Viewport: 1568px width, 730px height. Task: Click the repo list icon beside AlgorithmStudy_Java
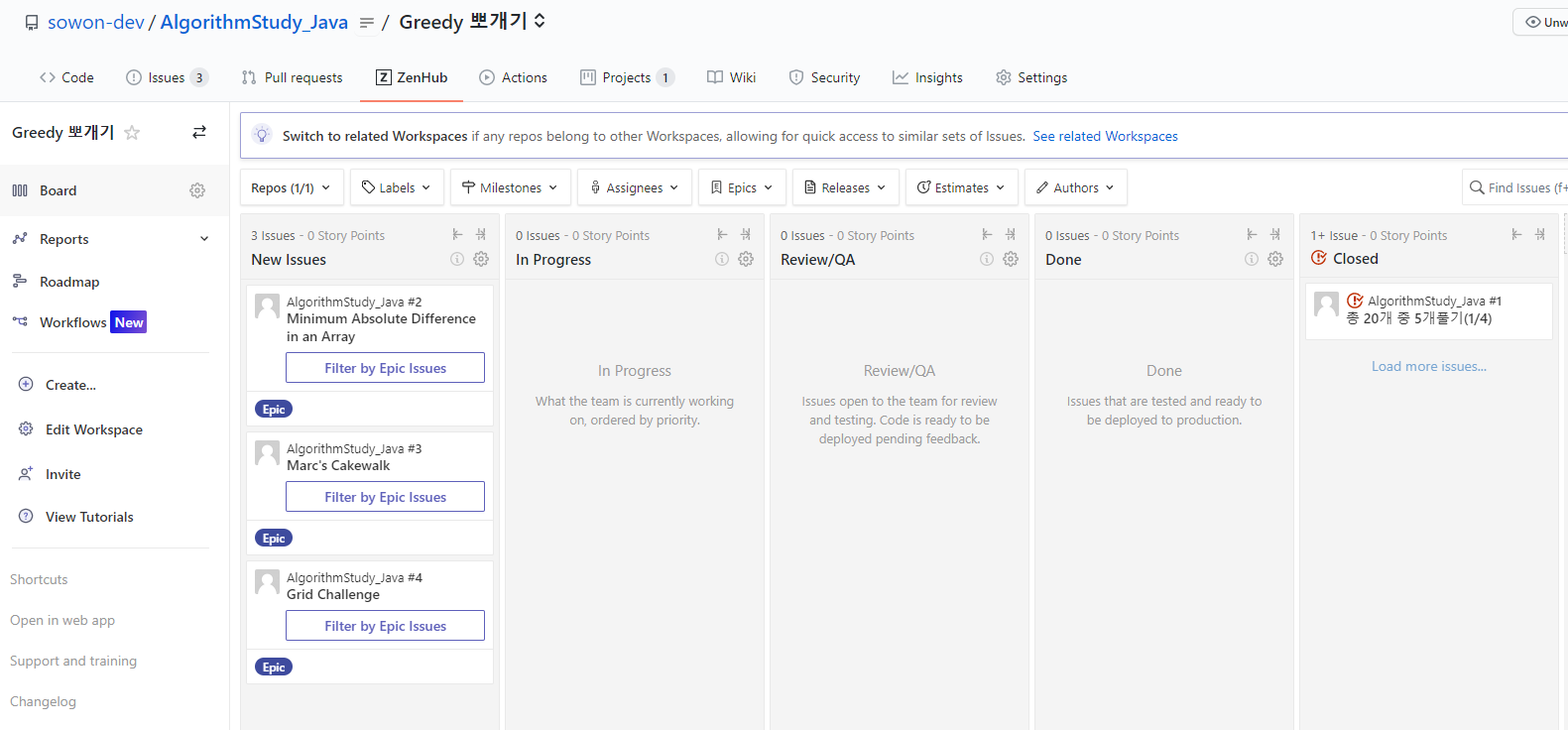click(366, 23)
